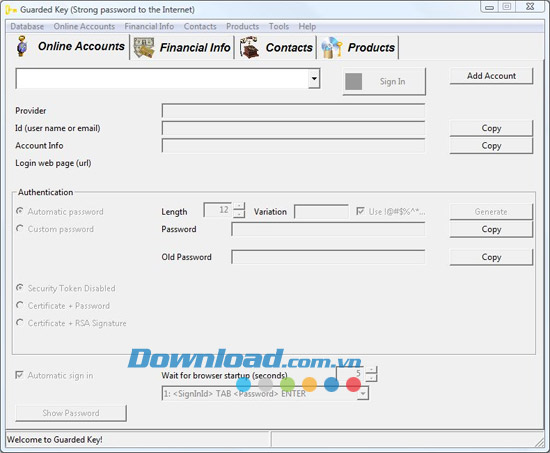
Task: Click the 'Authentication' group heading
Action: pos(46,192)
